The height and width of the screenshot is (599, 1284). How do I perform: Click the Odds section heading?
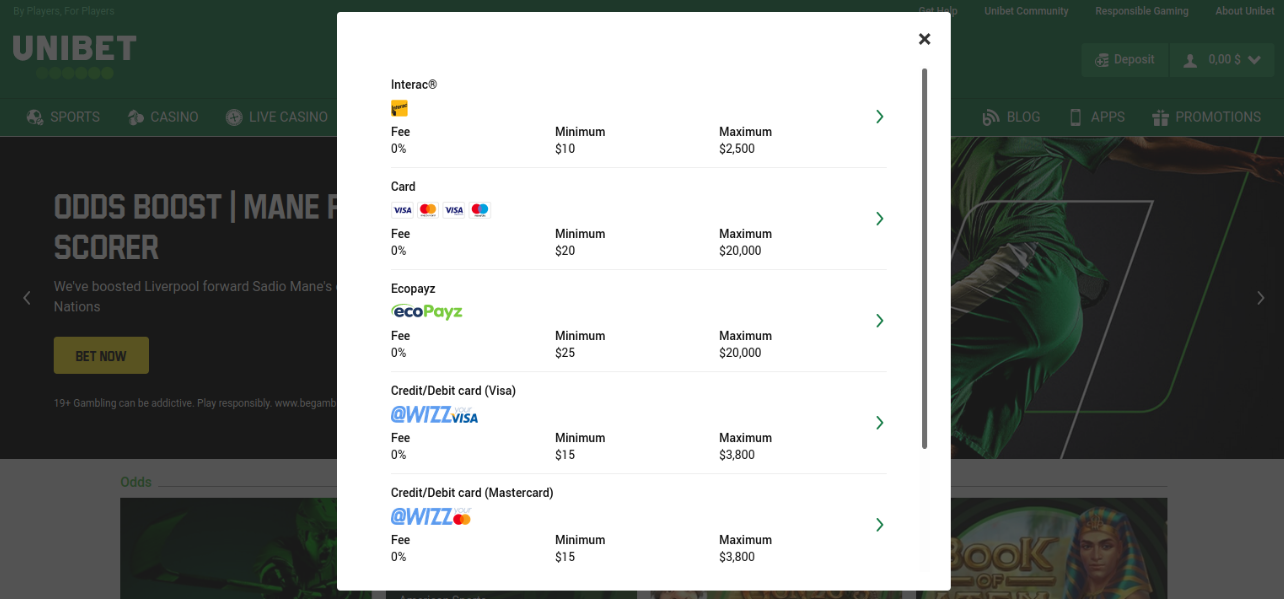pos(136,482)
